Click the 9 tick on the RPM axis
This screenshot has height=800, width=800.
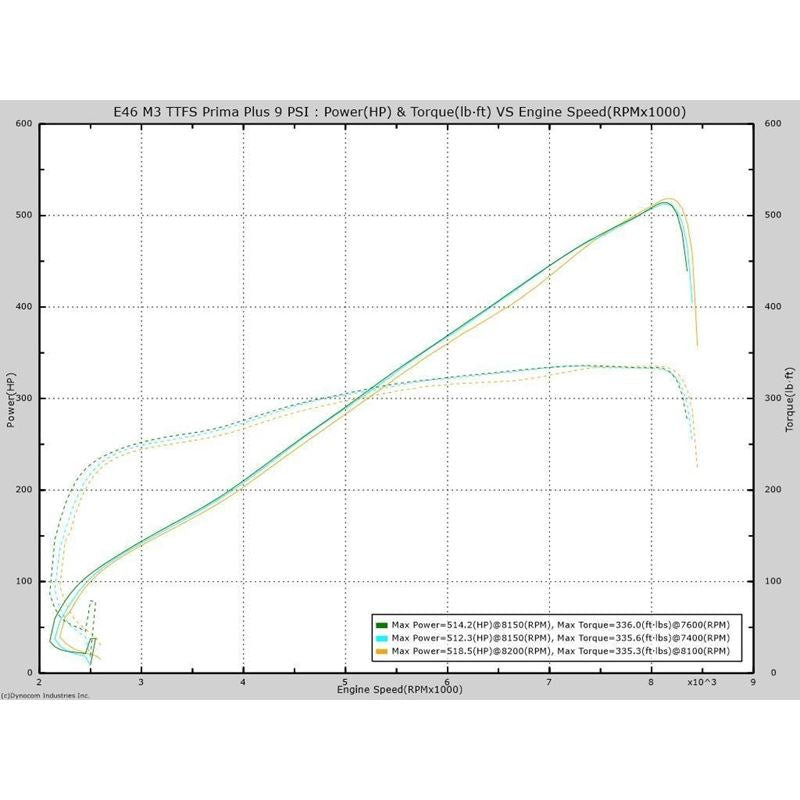753,681
